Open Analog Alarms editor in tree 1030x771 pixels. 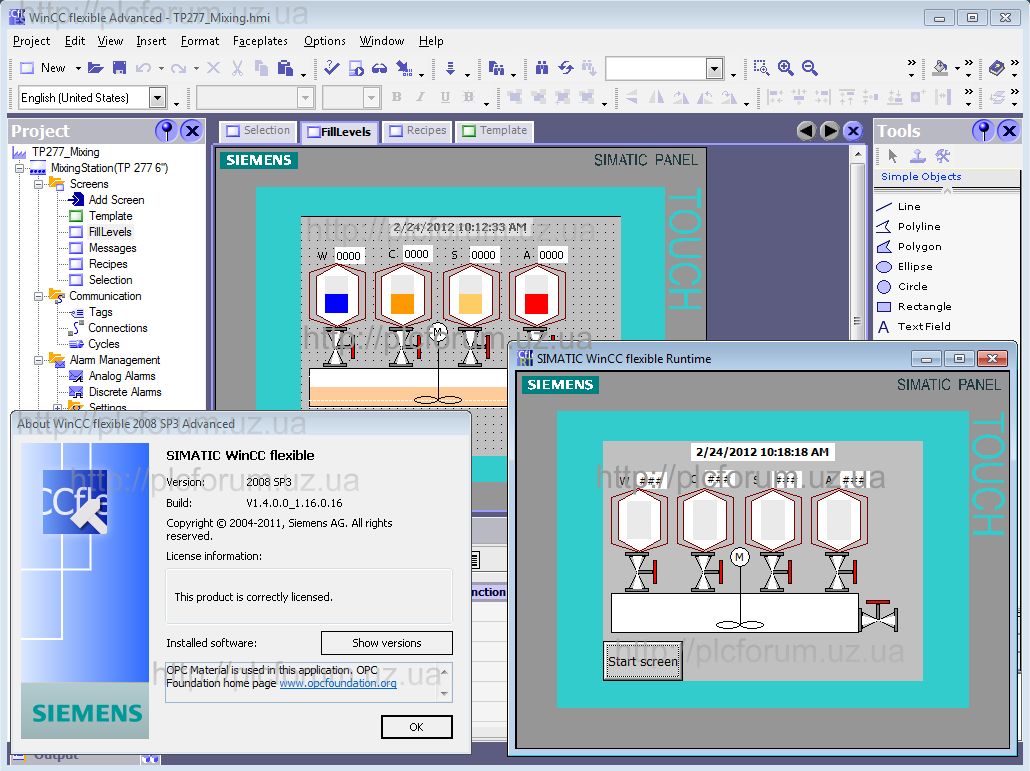121,376
